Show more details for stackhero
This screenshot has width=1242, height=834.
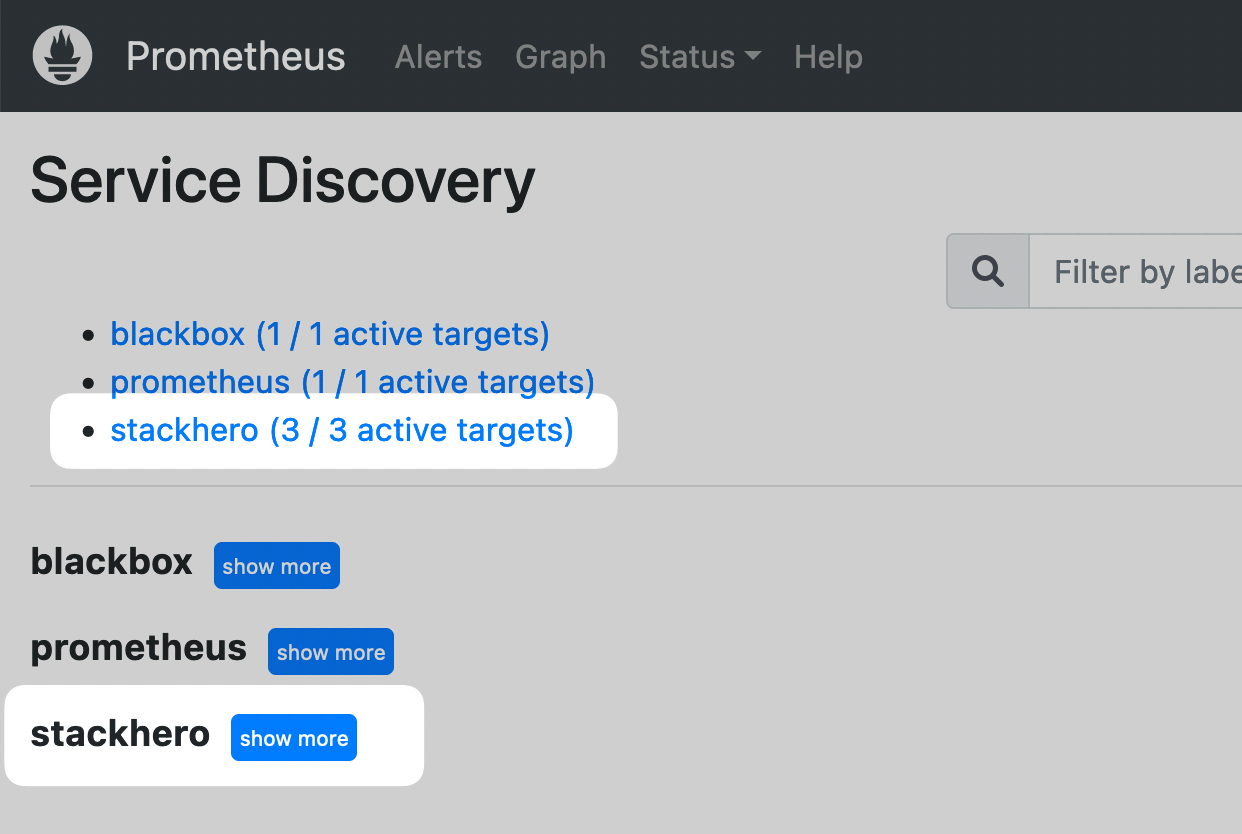(293, 737)
